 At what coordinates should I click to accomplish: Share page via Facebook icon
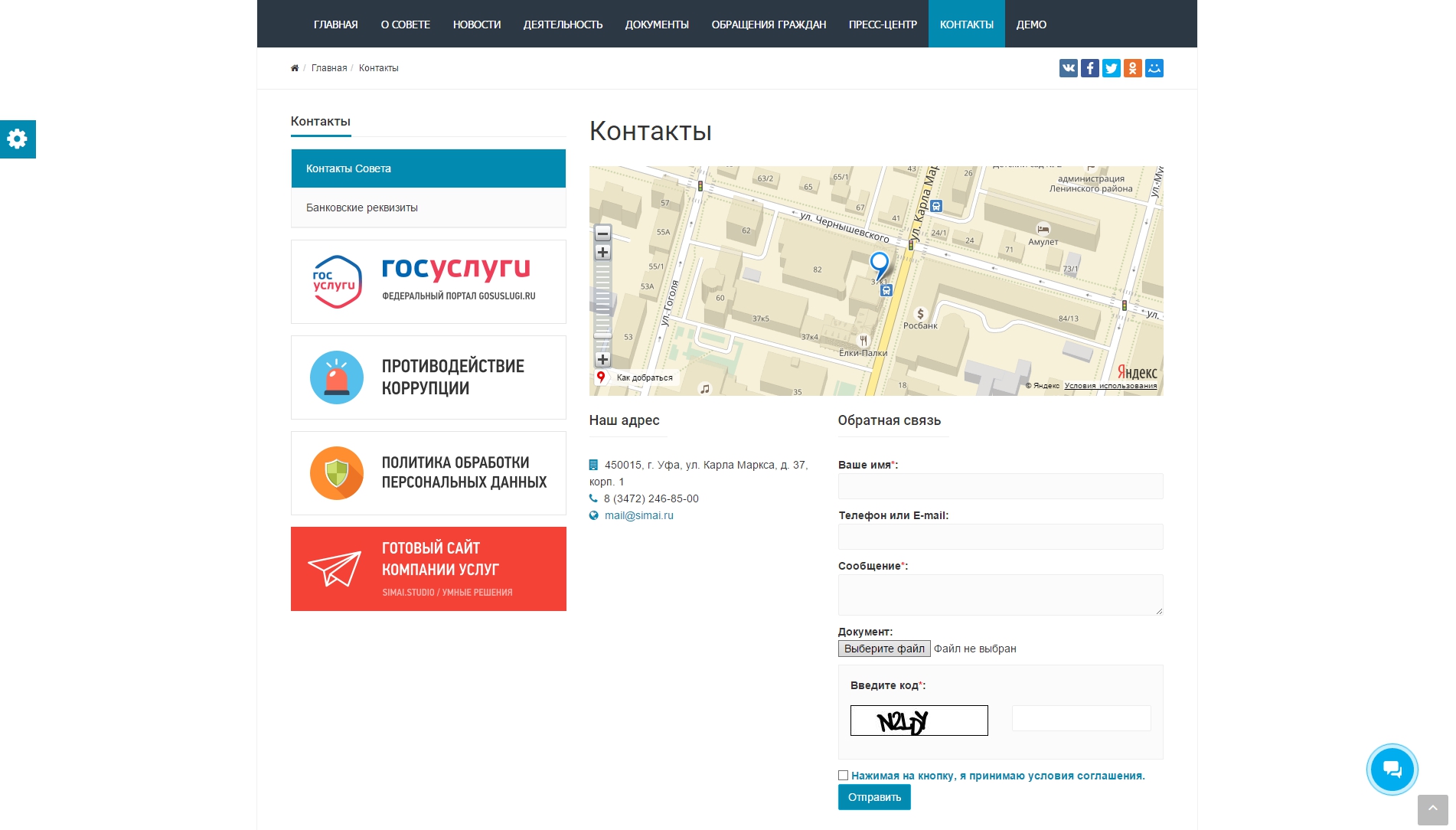pyautogui.click(x=1089, y=68)
